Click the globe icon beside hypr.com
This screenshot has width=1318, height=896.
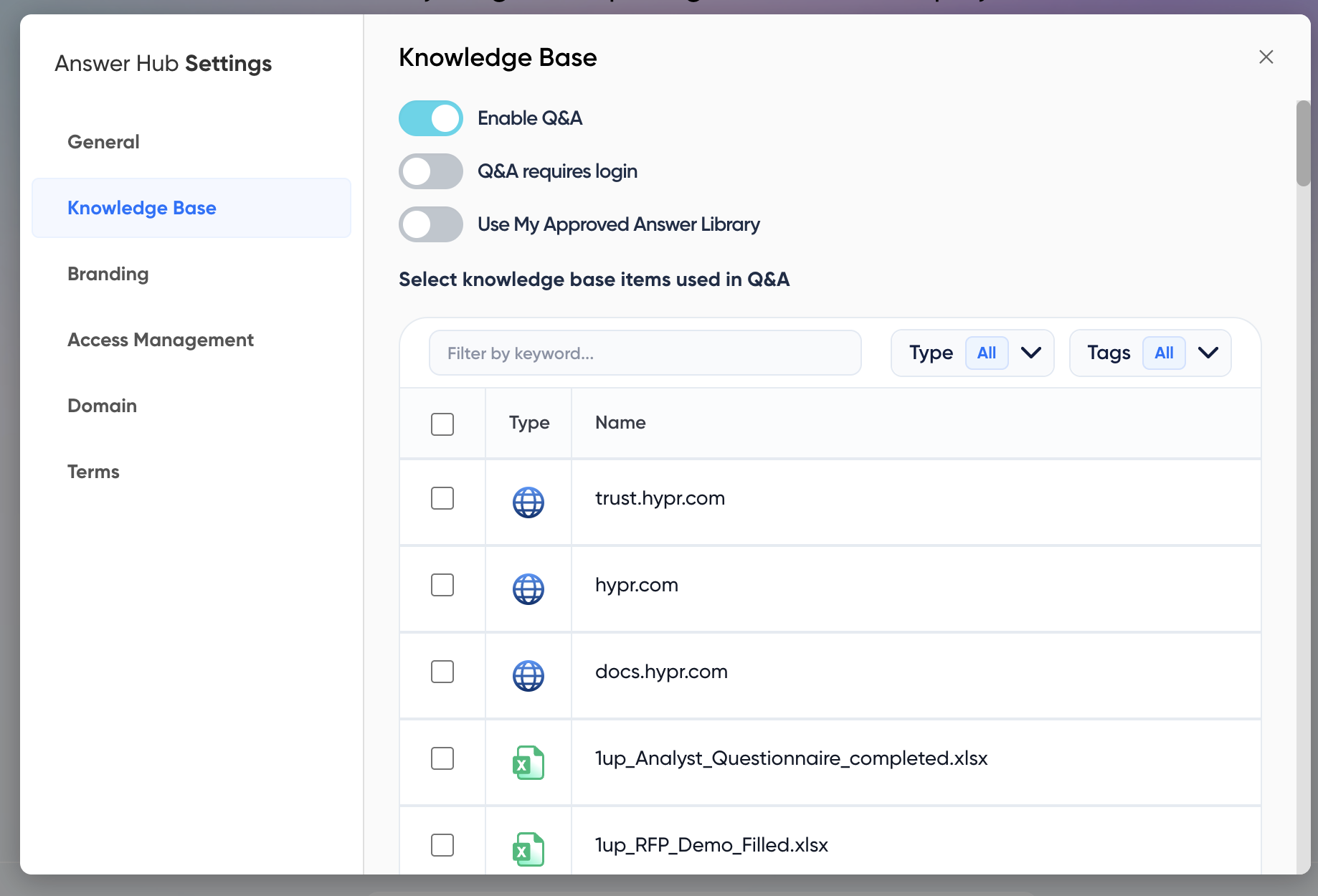point(528,588)
